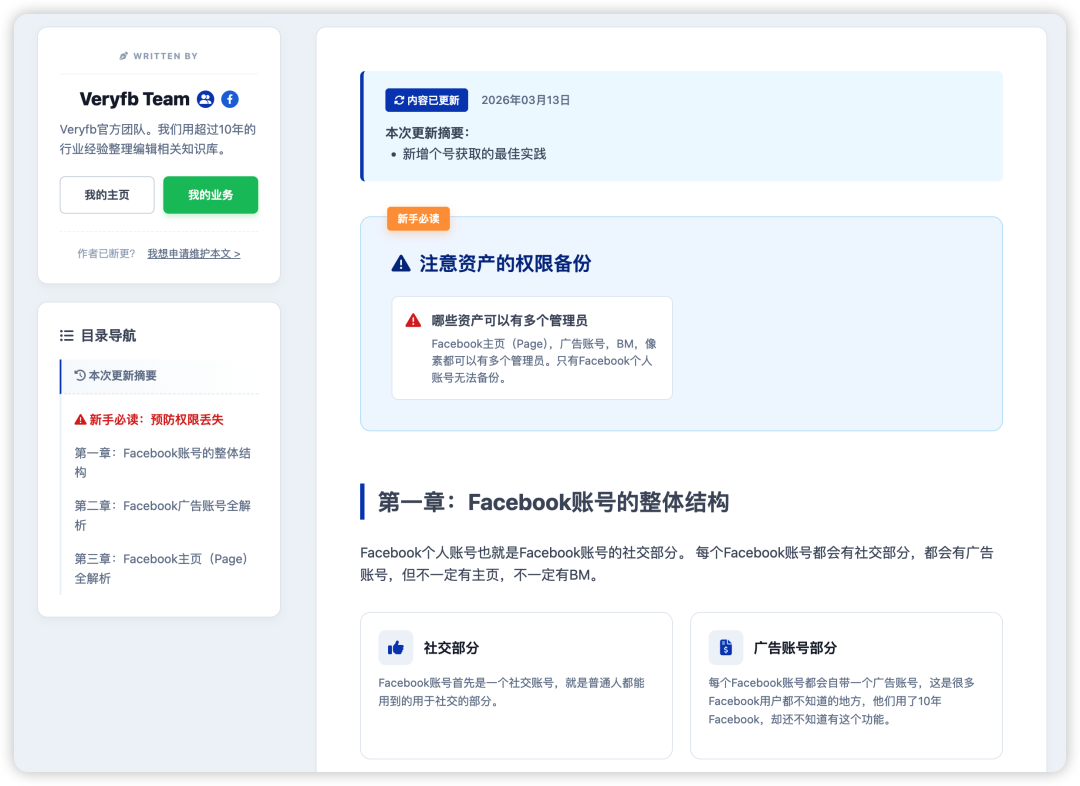Click the orange 新手必读 tag
Viewport: 1080px width, 786px height.
tap(418, 218)
